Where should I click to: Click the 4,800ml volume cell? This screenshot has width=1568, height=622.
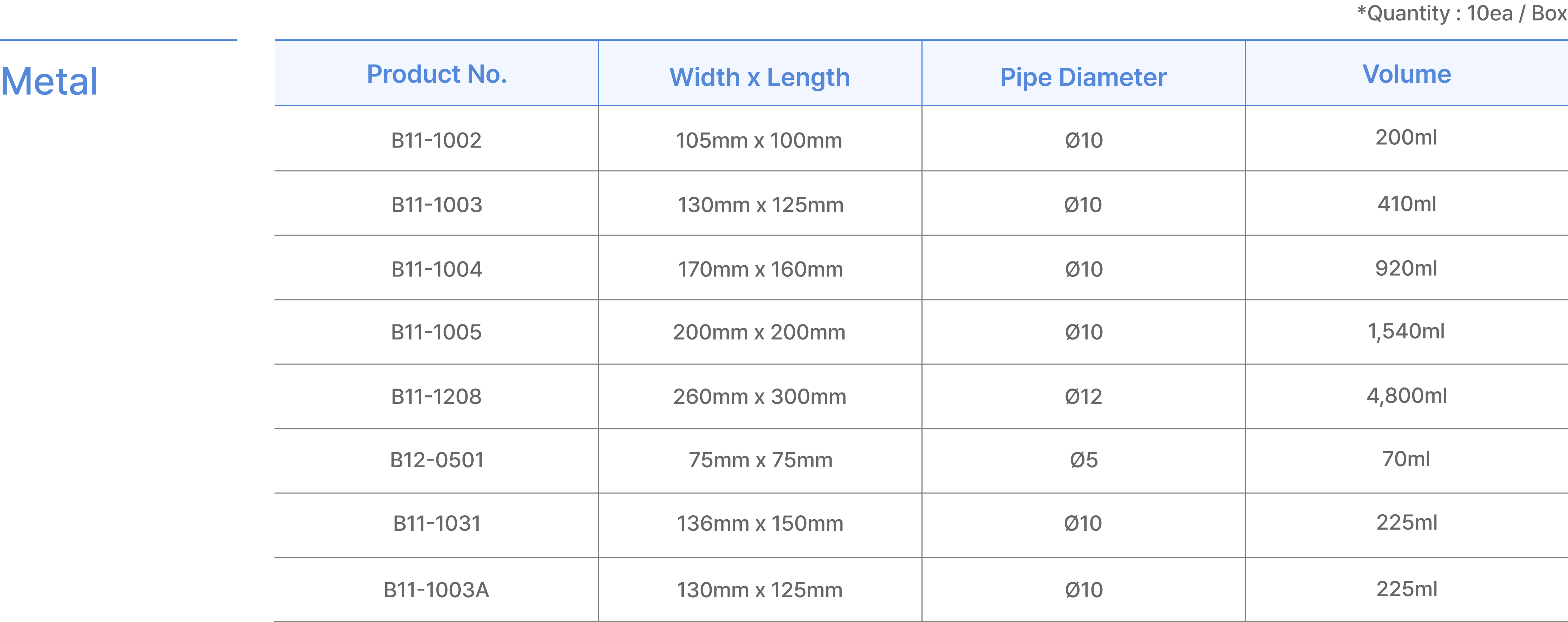tap(1406, 396)
